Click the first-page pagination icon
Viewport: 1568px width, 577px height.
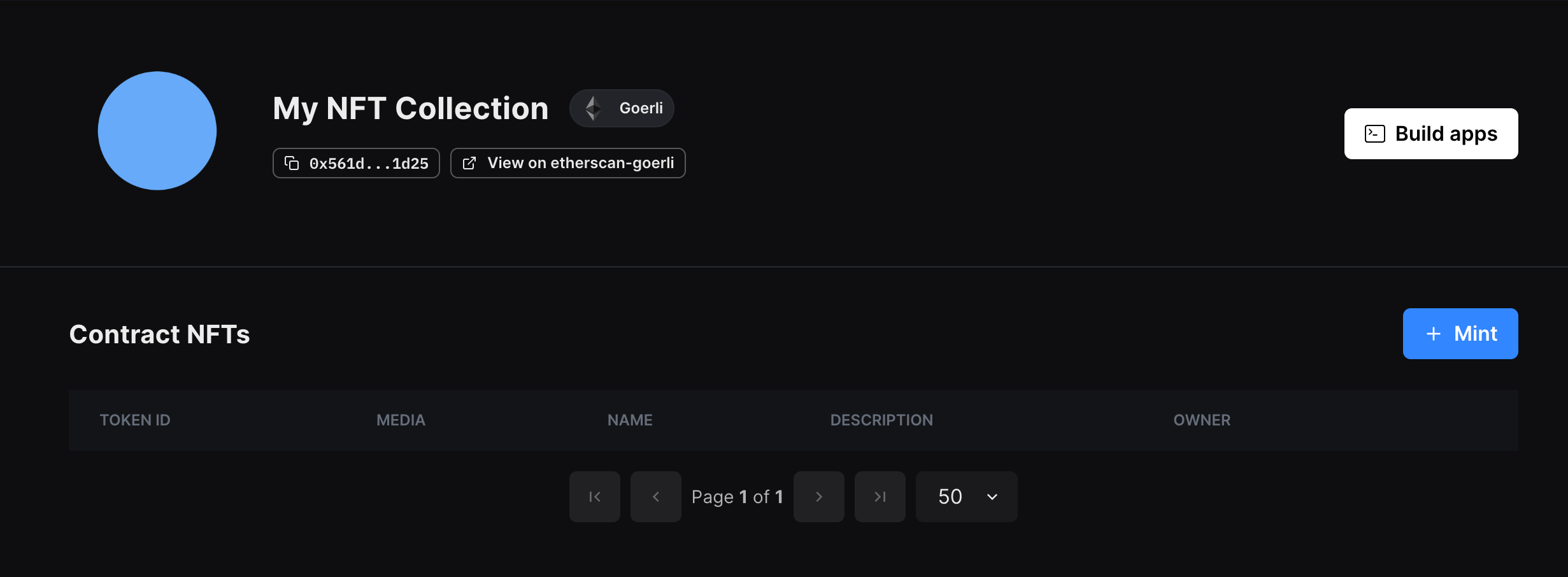point(594,497)
